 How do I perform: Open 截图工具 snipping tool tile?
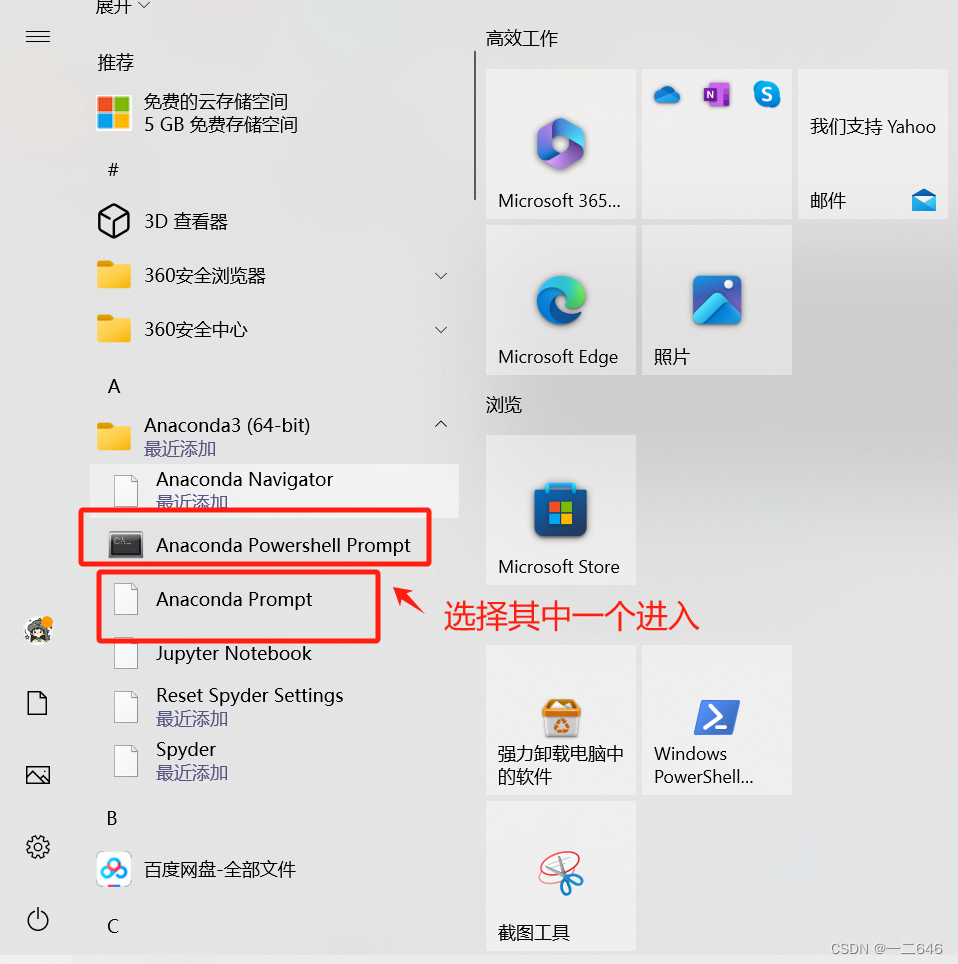point(561,876)
